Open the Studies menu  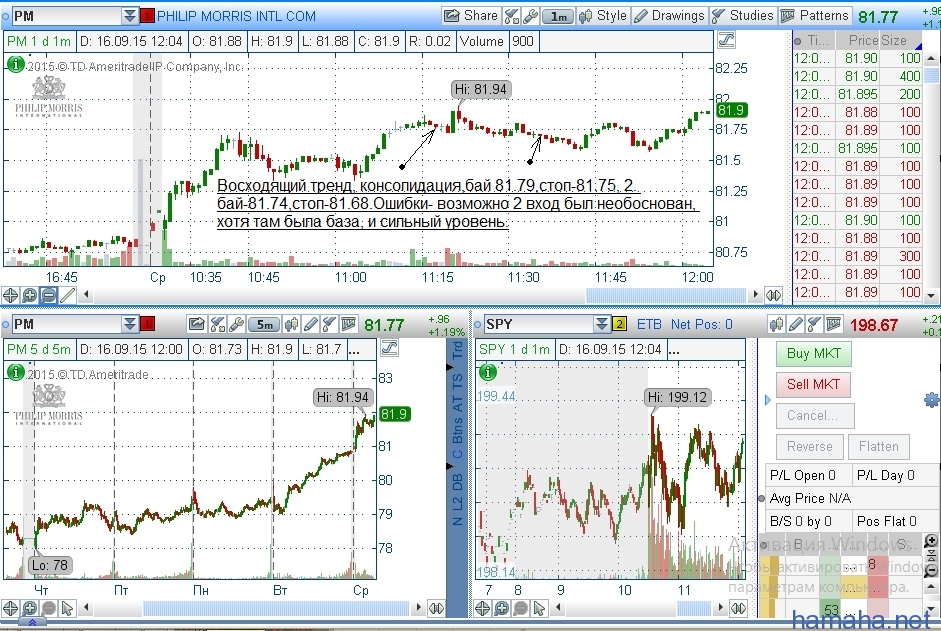(743, 16)
